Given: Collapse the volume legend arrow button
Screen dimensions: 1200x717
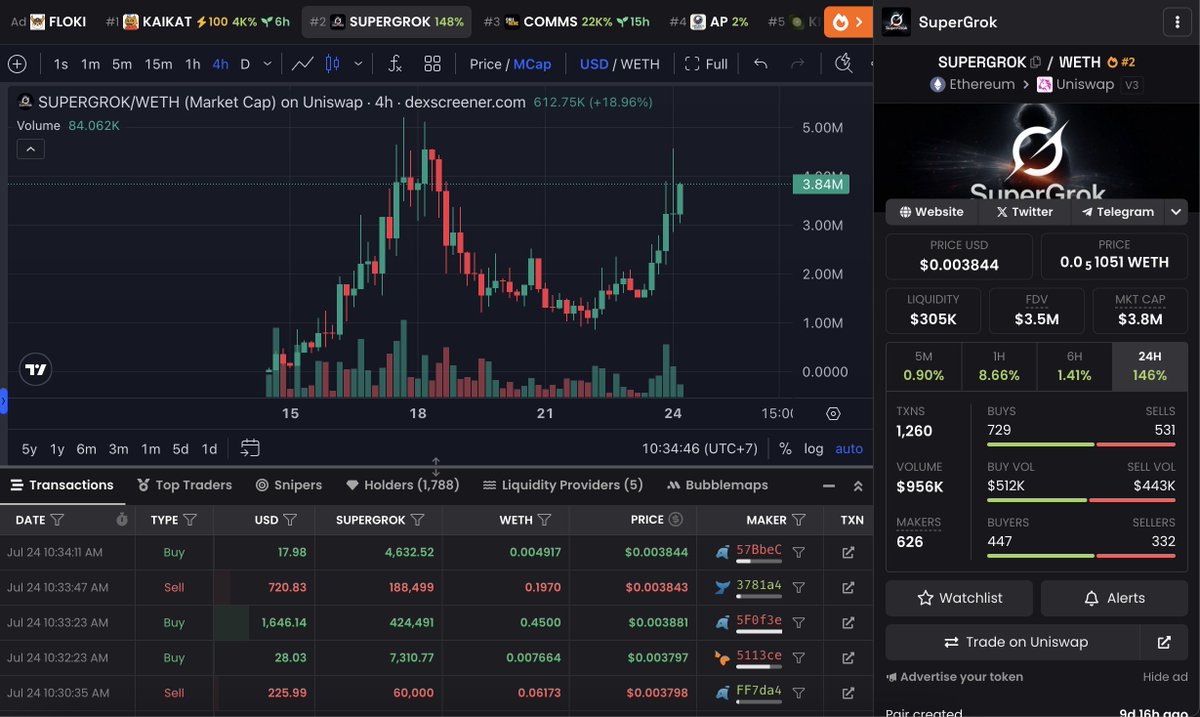Looking at the screenshot, I should click(x=30, y=149).
